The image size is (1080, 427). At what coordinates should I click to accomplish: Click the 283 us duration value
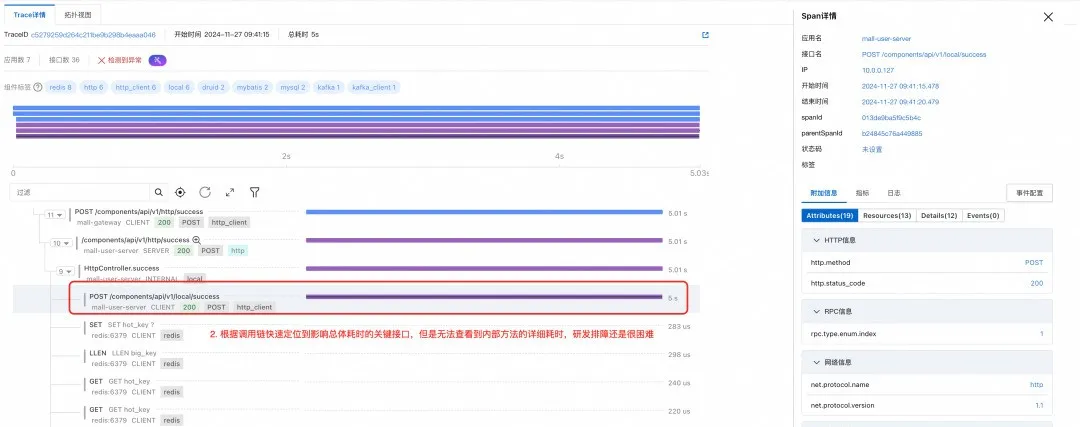(679, 326)
